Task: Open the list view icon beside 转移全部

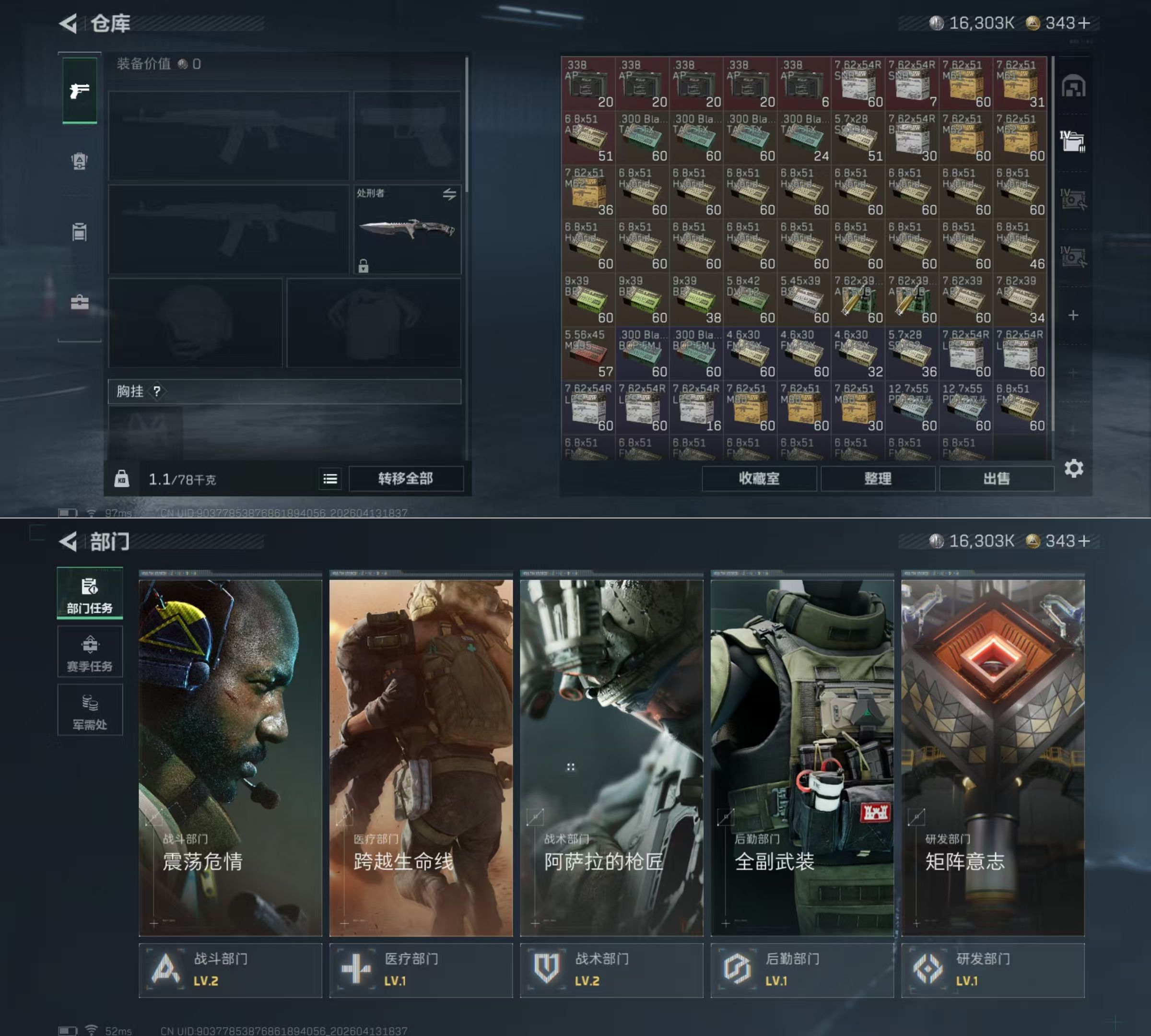Action: click(330, 479)
